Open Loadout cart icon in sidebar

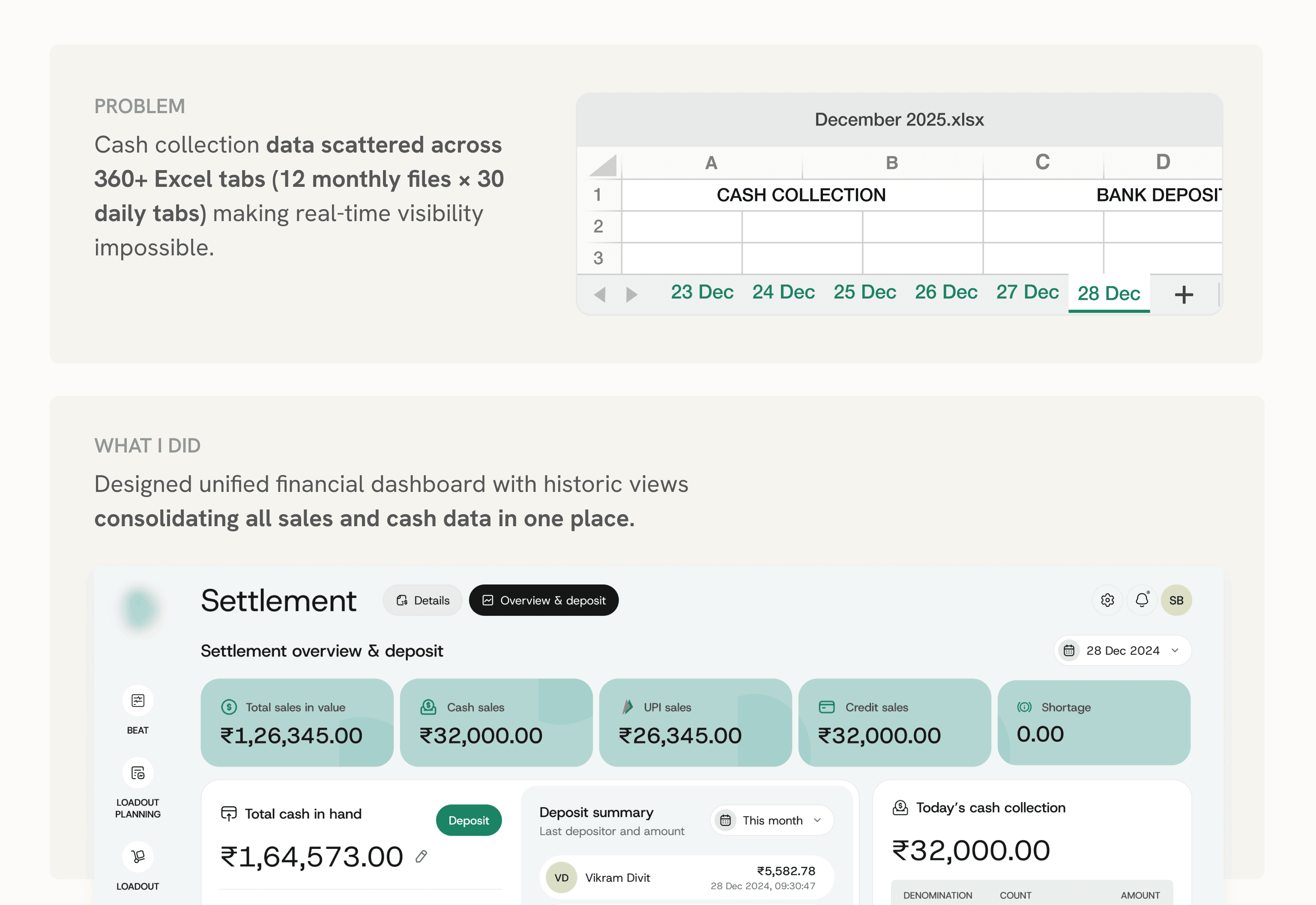coord(138,856)
